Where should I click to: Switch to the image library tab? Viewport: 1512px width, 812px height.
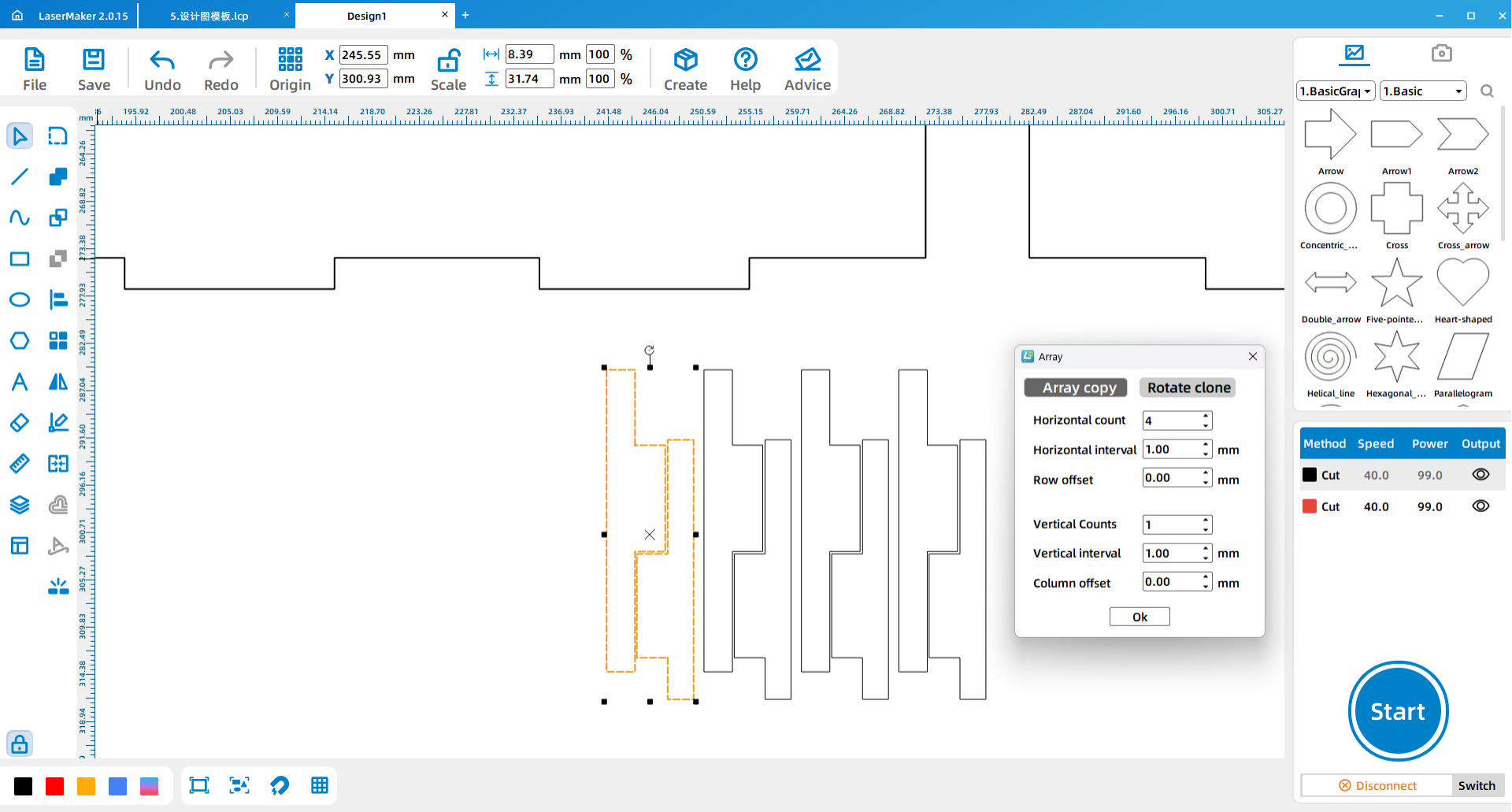tap(1354, 53)
